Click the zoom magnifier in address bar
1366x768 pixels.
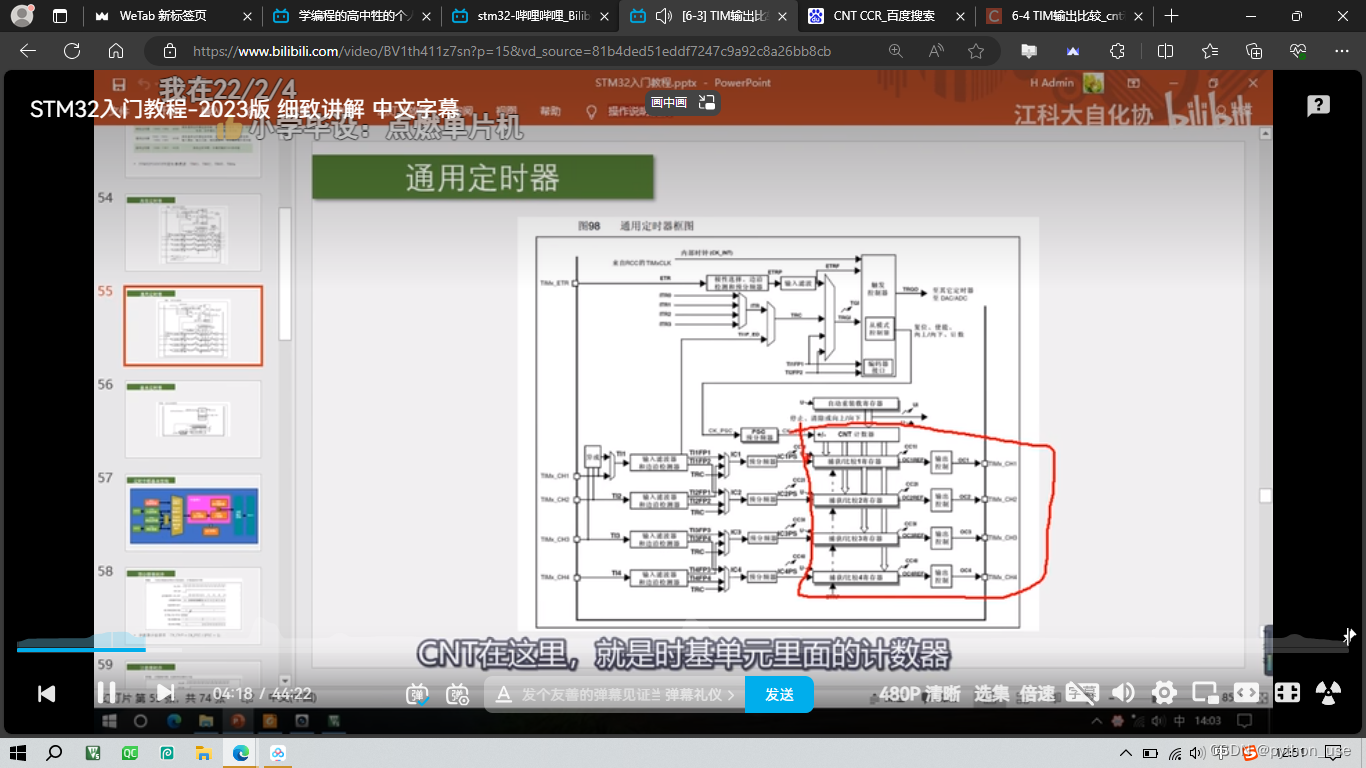pyautogui.click(x=896, y=51)
